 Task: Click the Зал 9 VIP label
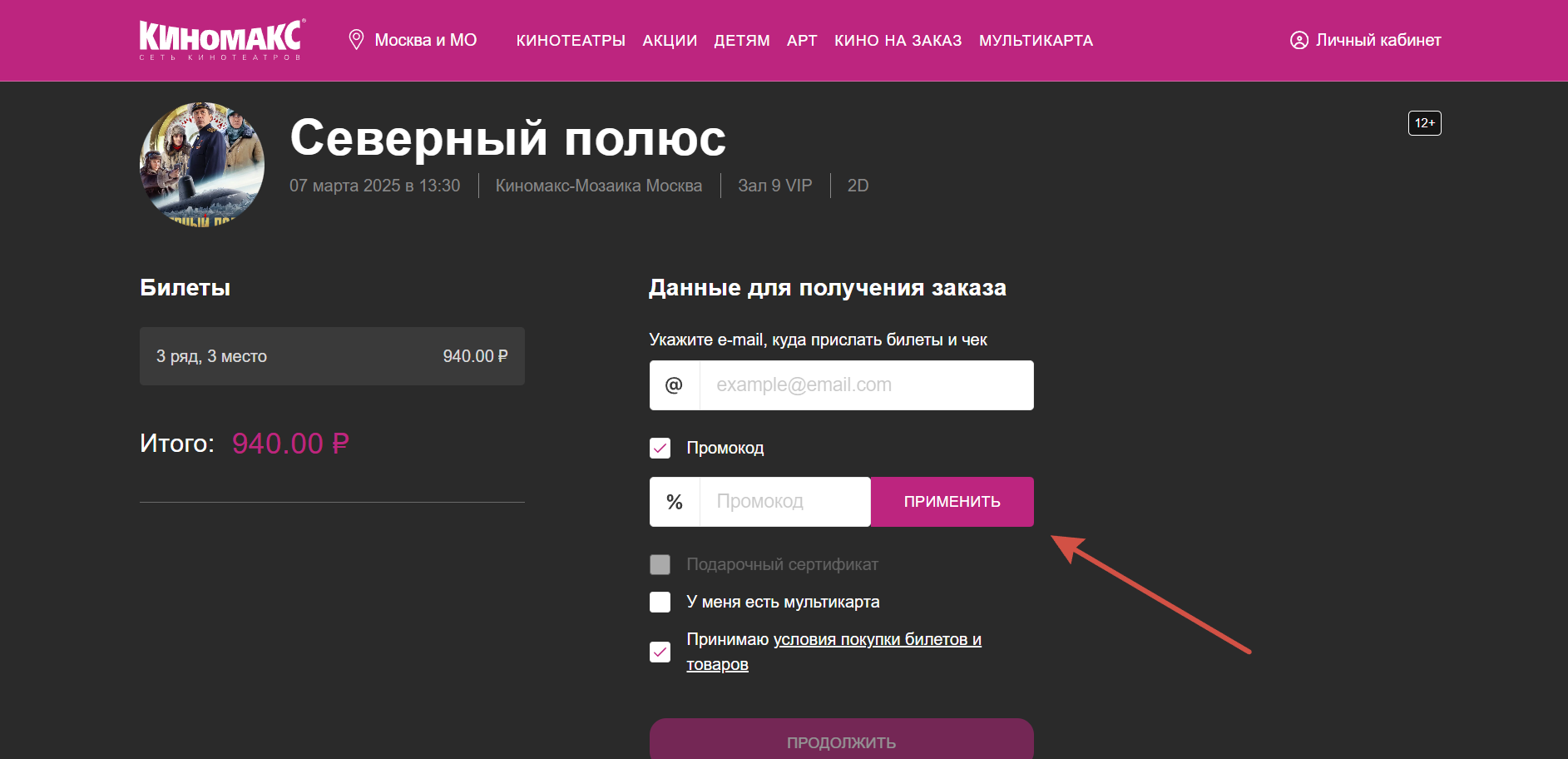775,186
